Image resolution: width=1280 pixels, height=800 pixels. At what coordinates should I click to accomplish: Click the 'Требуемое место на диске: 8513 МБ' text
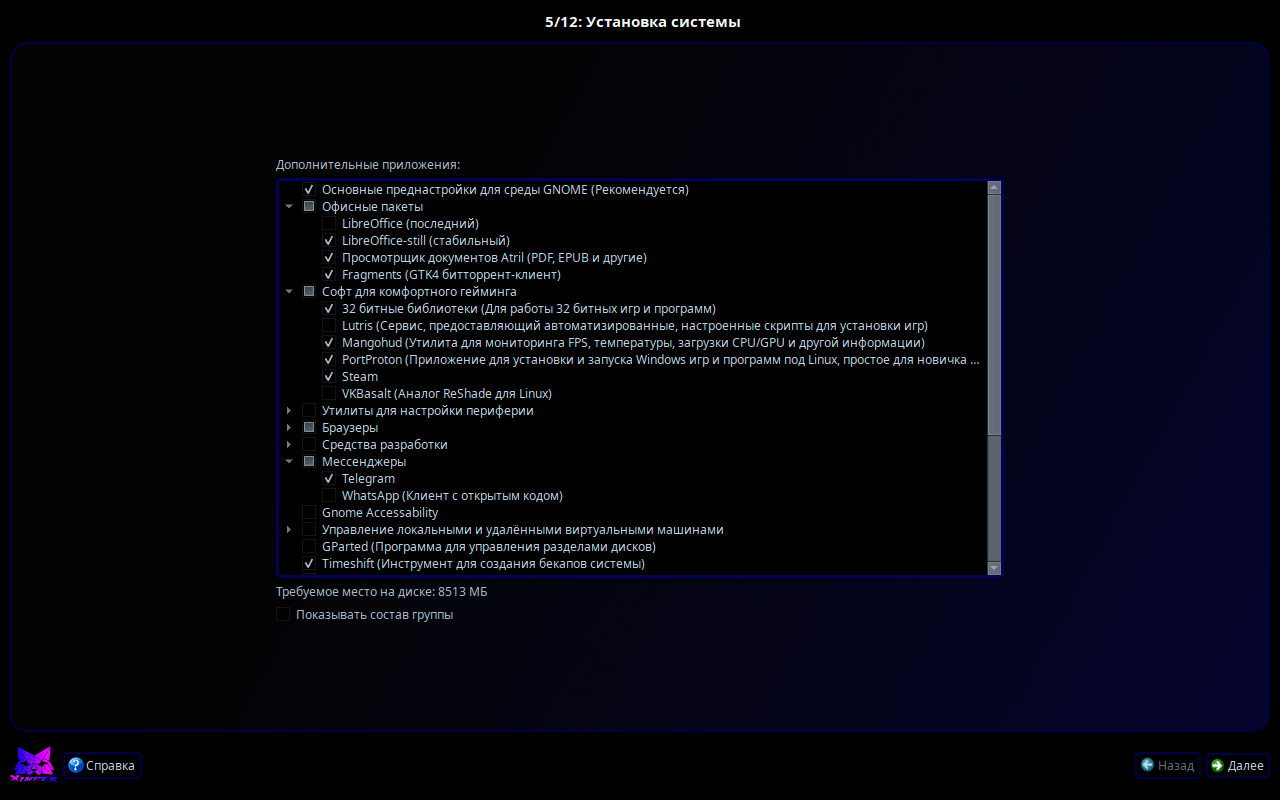382,592
